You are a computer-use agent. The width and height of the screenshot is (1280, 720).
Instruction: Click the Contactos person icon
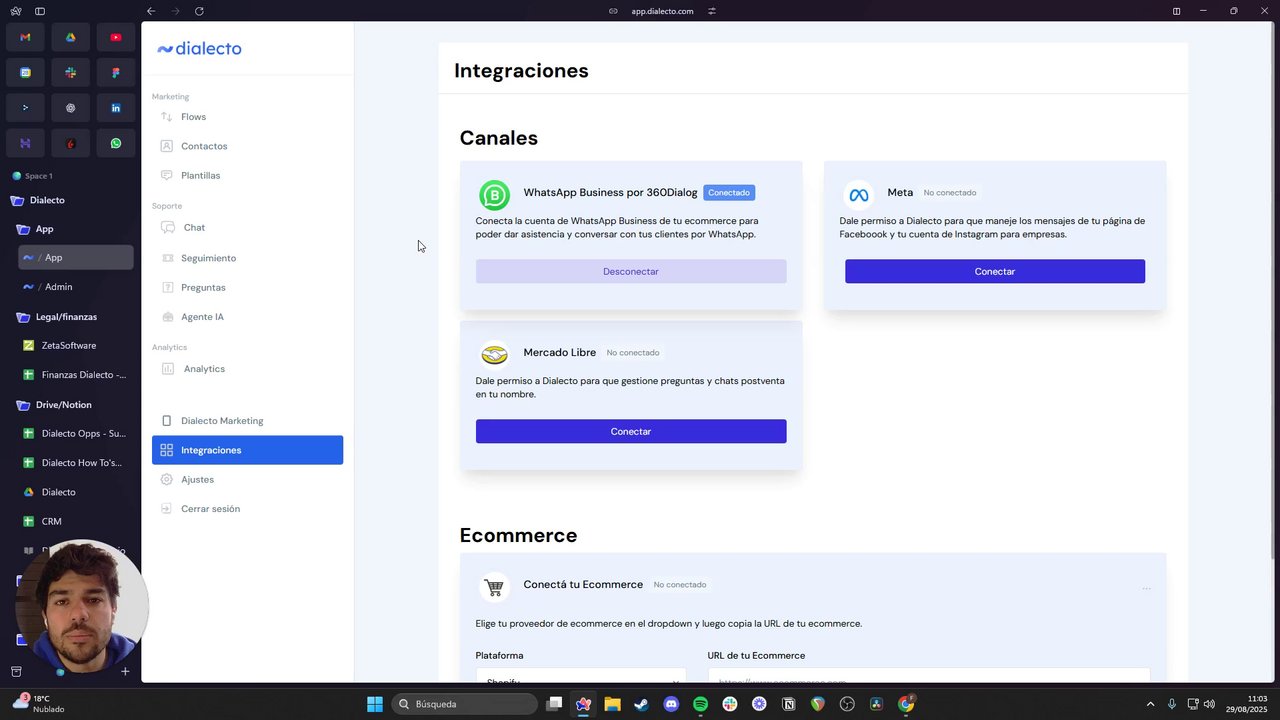(x=167, y=146)
